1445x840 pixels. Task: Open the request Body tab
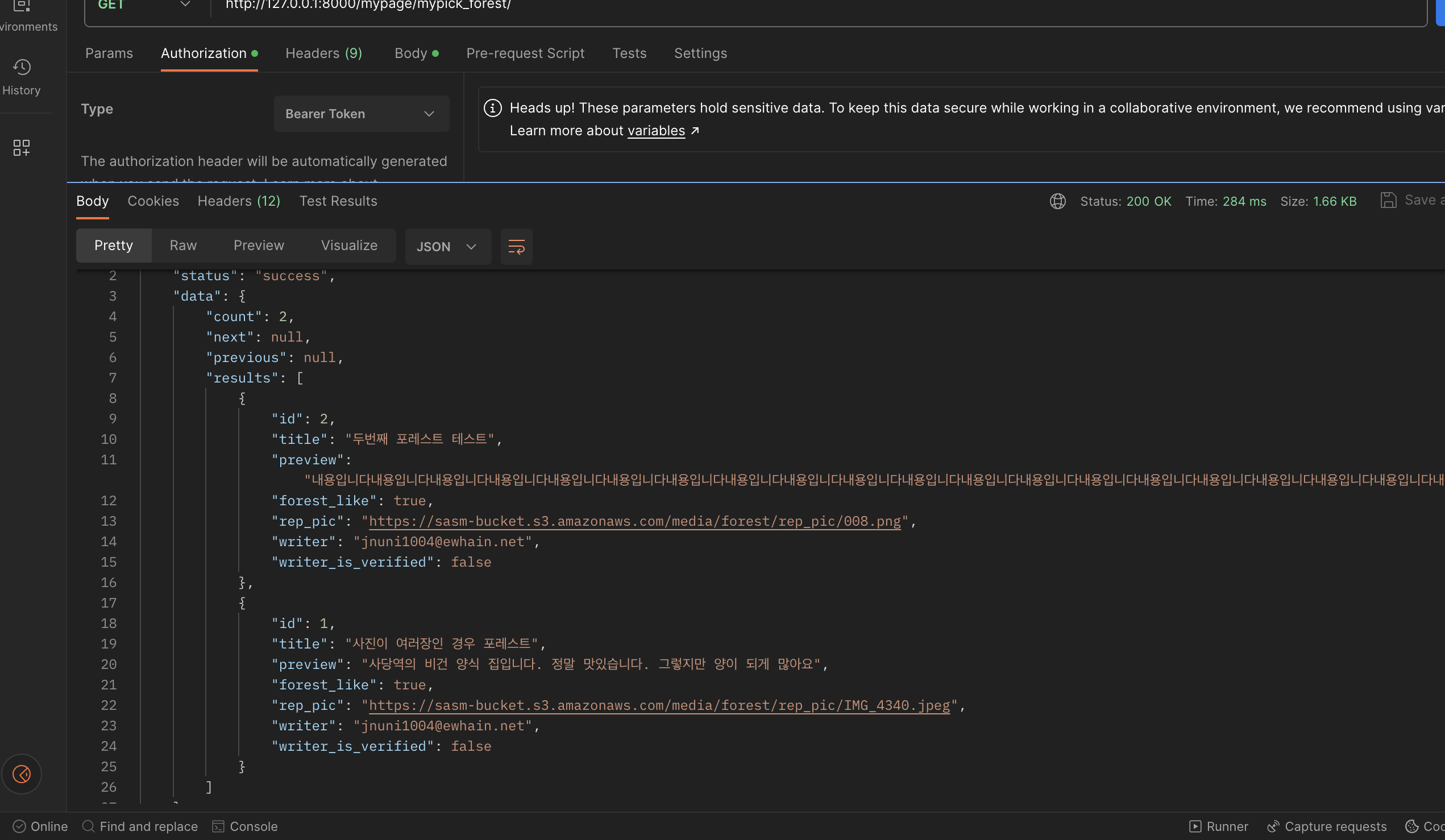pyautogui.click(x=416, y=53)
